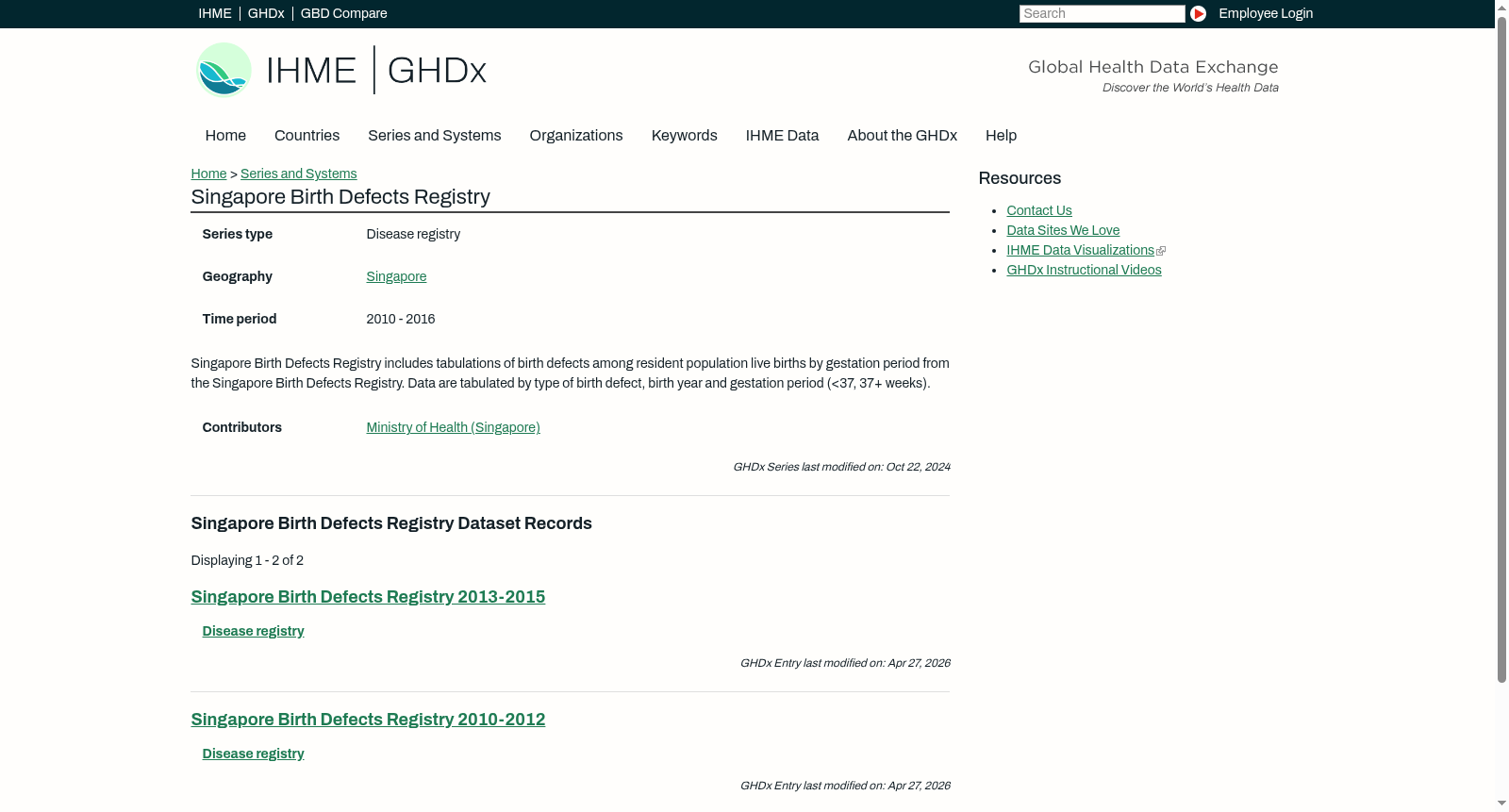Screen dimensions: 1509x812
Task: Click the external link icon beside IHME Data Visualizations
Action: pos(1161,251)
